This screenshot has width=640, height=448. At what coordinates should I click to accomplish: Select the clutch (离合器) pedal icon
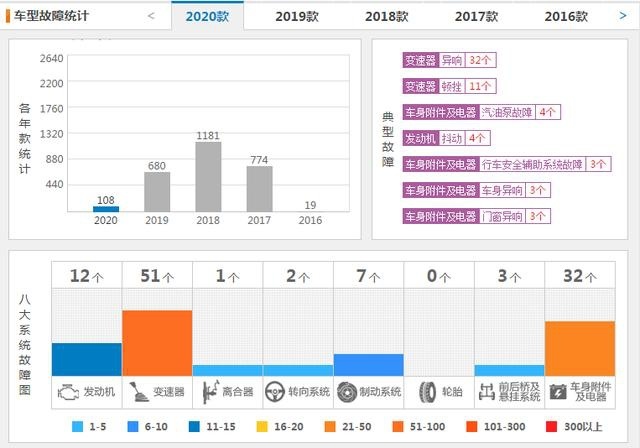coord(211,392)
